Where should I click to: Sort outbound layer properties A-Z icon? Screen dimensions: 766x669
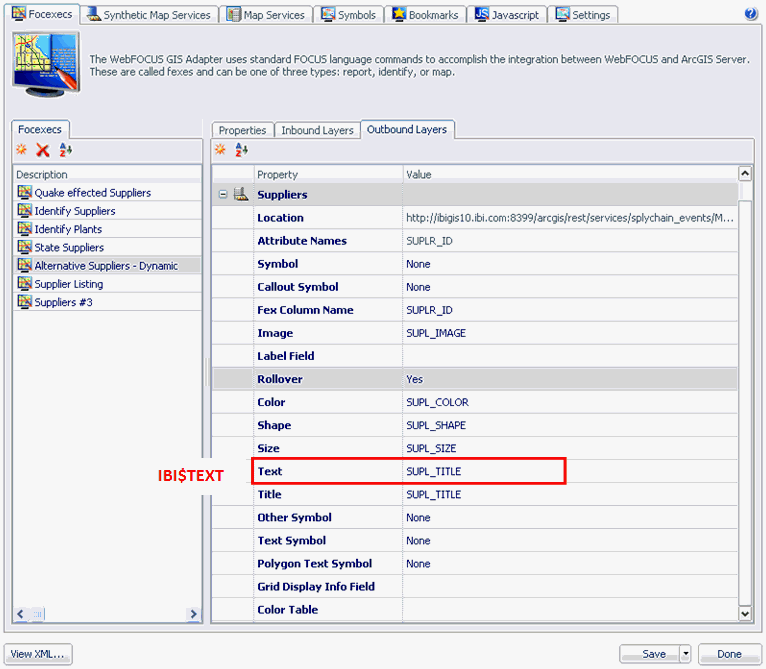point(241,150)
